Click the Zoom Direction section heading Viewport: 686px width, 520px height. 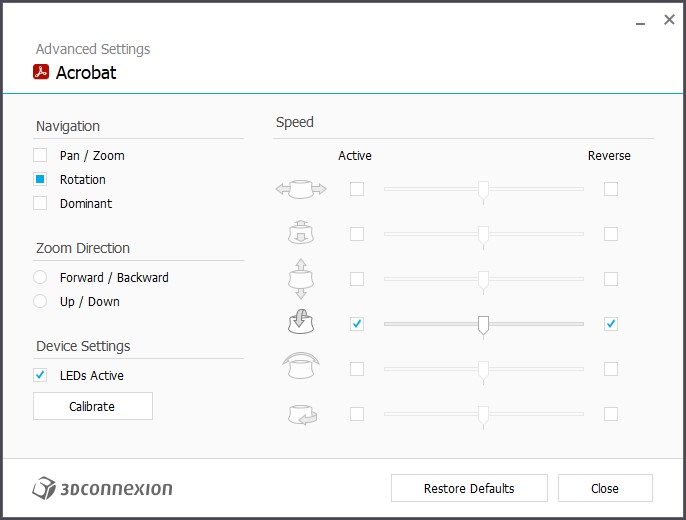point(83,248)
